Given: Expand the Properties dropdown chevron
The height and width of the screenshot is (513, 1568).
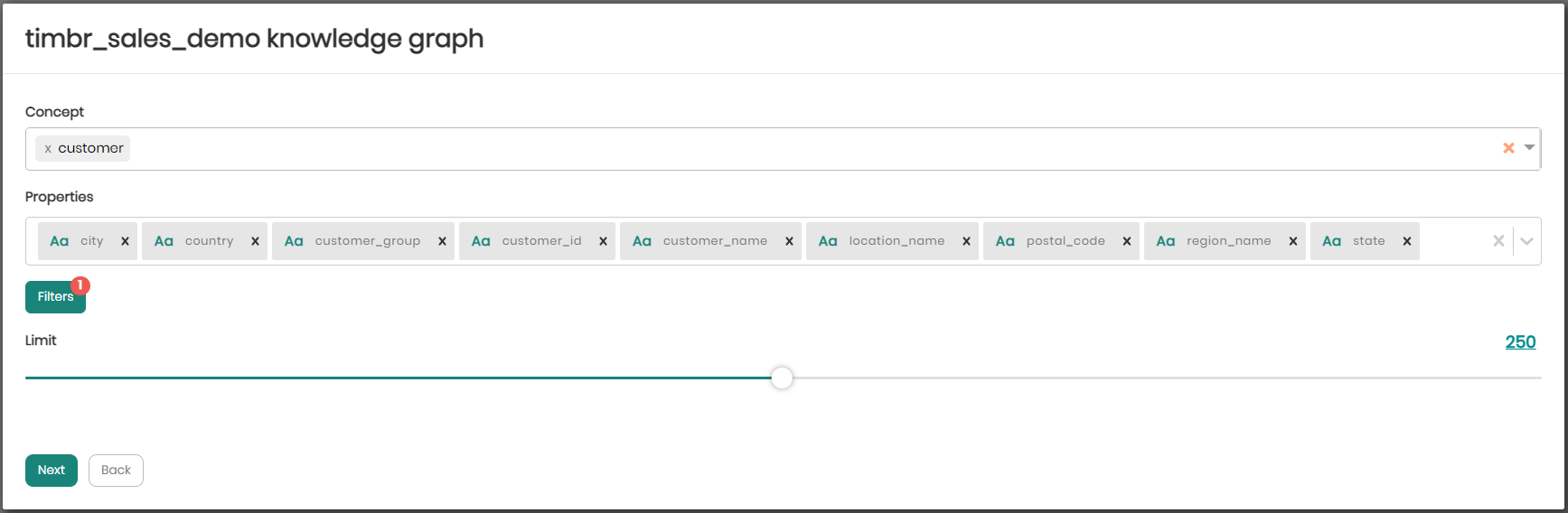Looking at the screenshot, I should click(x=1526, y=241).
